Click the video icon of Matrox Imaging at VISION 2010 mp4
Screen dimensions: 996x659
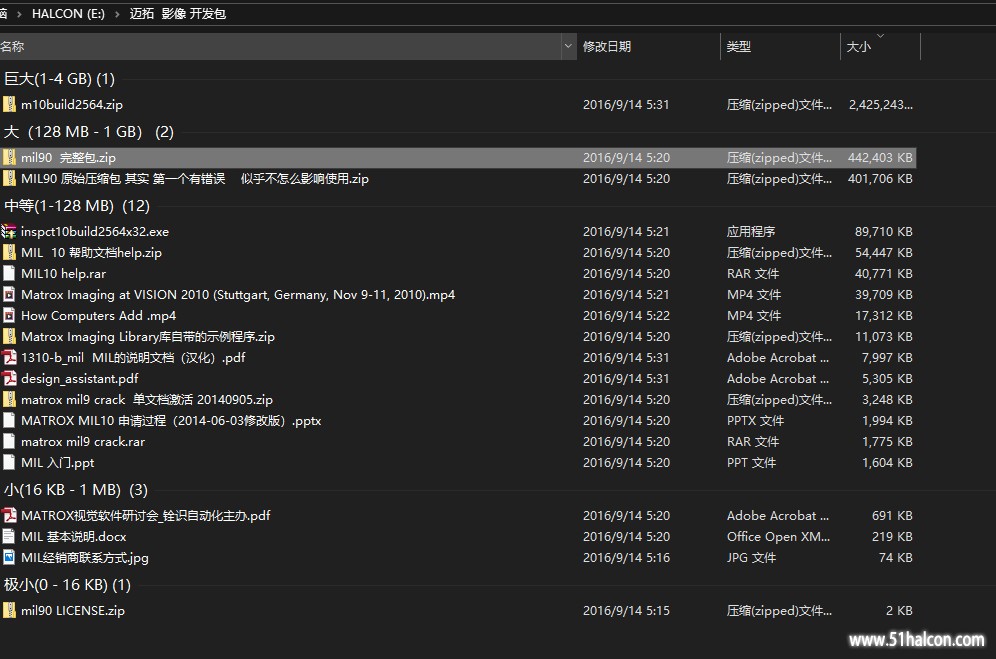point(9,294)
